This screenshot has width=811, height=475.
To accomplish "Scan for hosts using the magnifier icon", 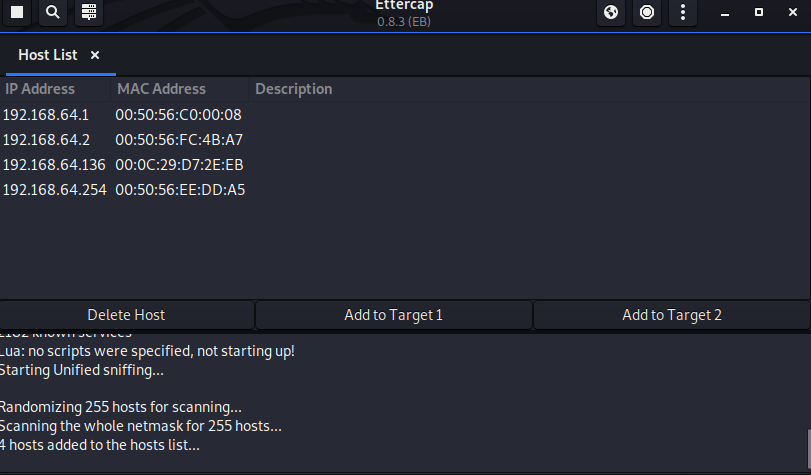I will [x=52, y=12].
